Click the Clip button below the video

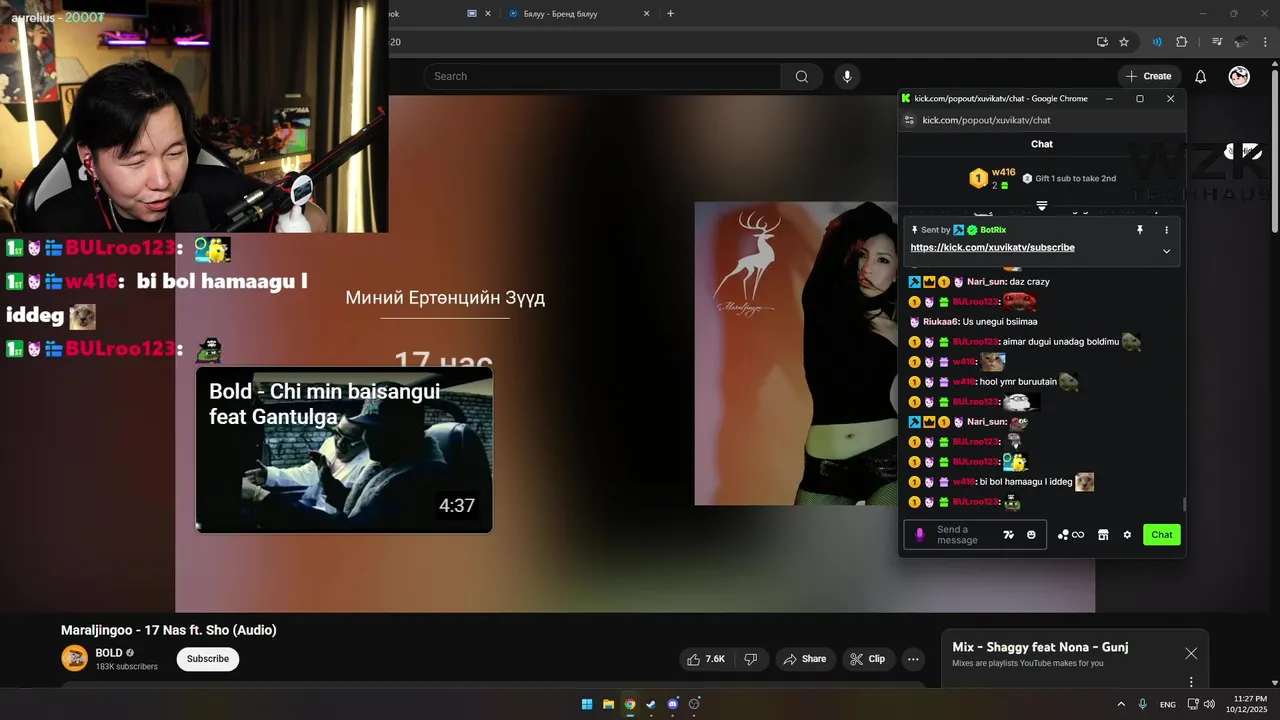coord(867,659)
